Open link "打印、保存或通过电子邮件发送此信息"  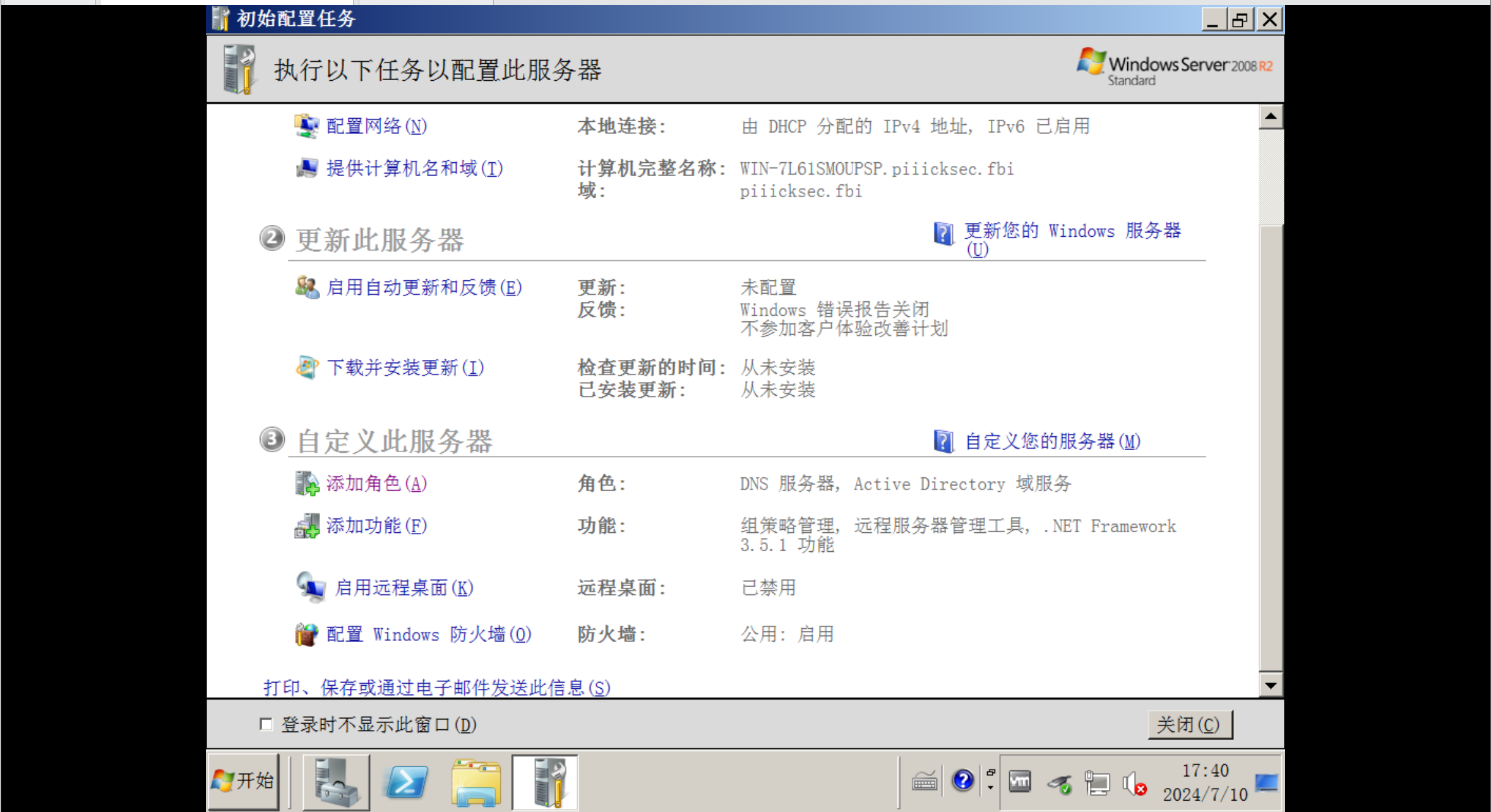coord(436,687)
